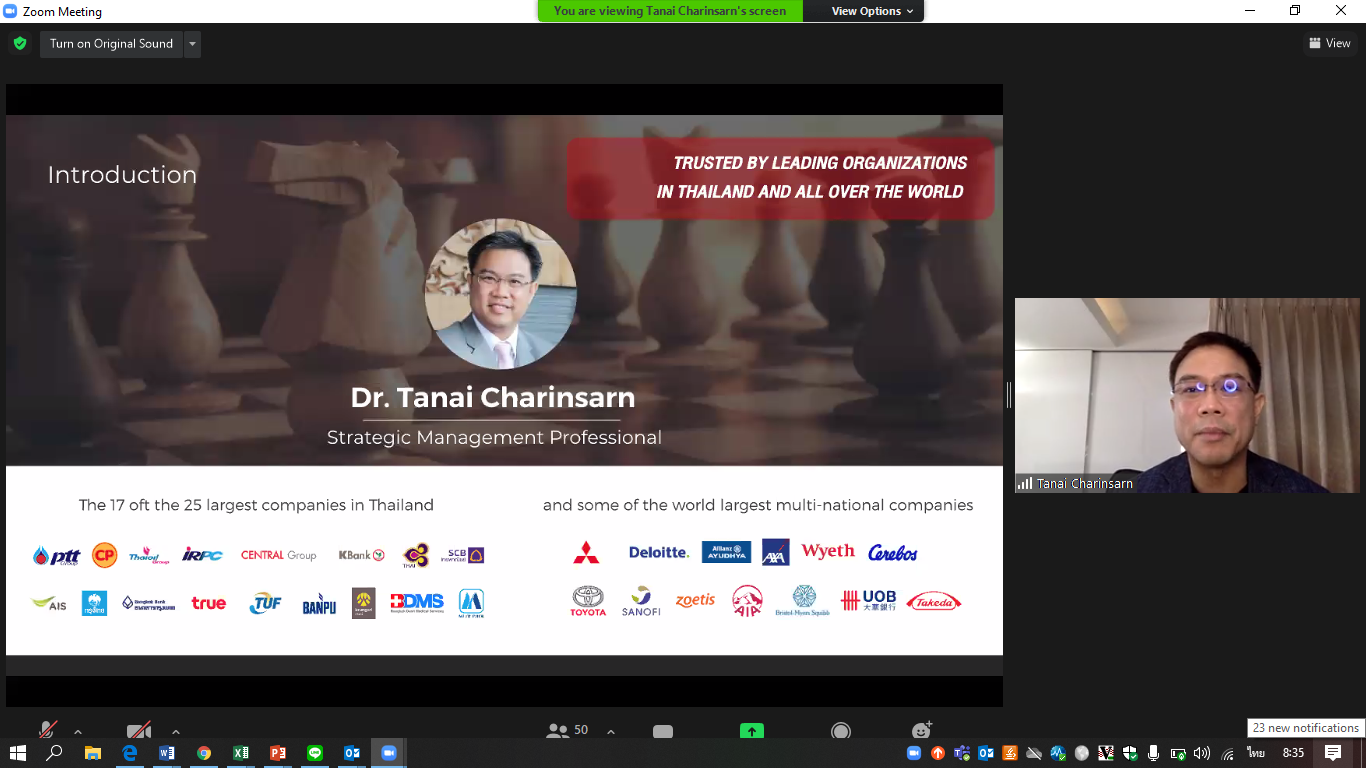Open PowerPoint from the taskbar
The height and width of the screenshot is (768, 1366).
(x=278, y=753)
